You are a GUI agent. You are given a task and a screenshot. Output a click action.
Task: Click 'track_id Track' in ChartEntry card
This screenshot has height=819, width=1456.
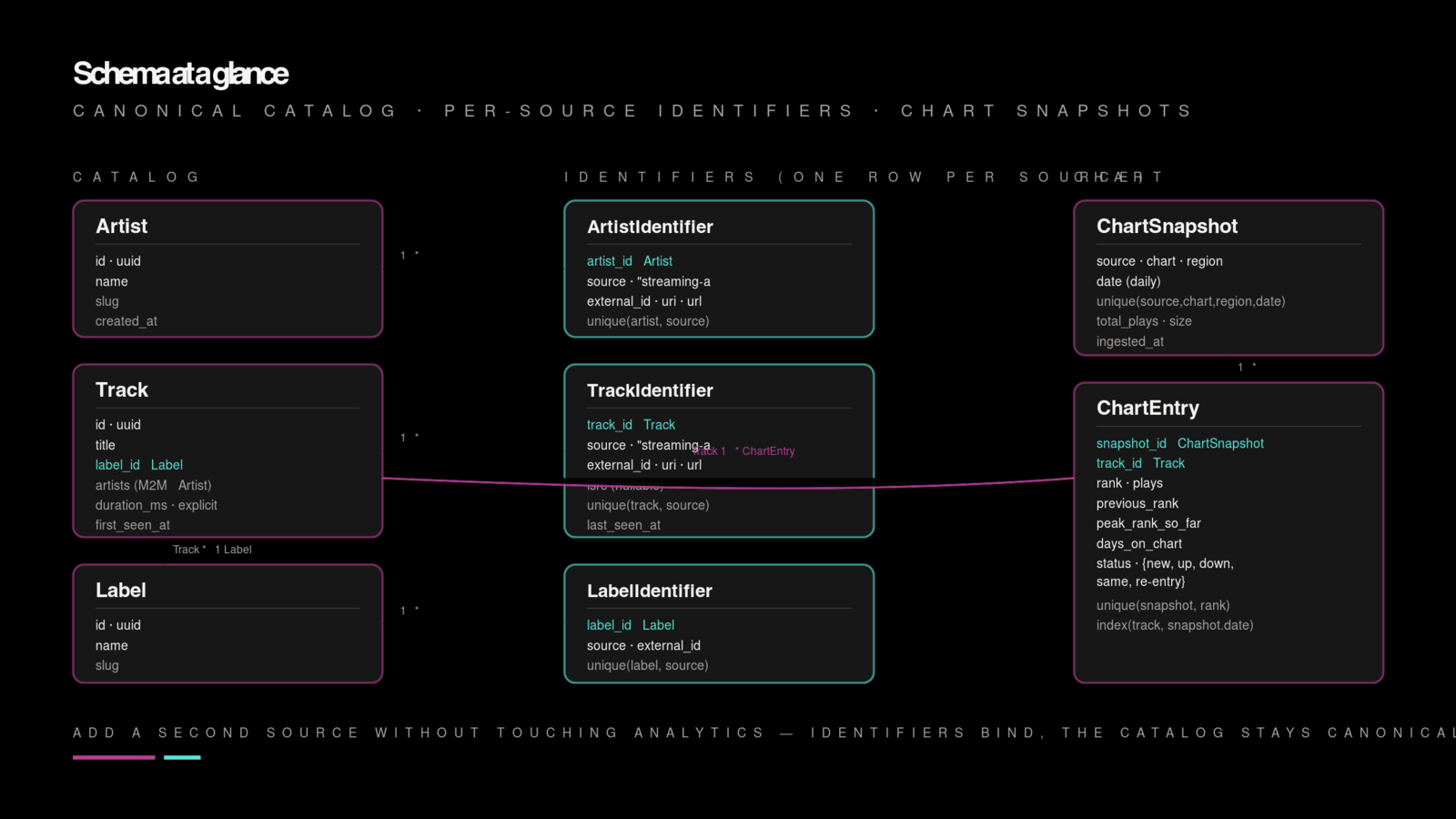(x=1140, y=463)
